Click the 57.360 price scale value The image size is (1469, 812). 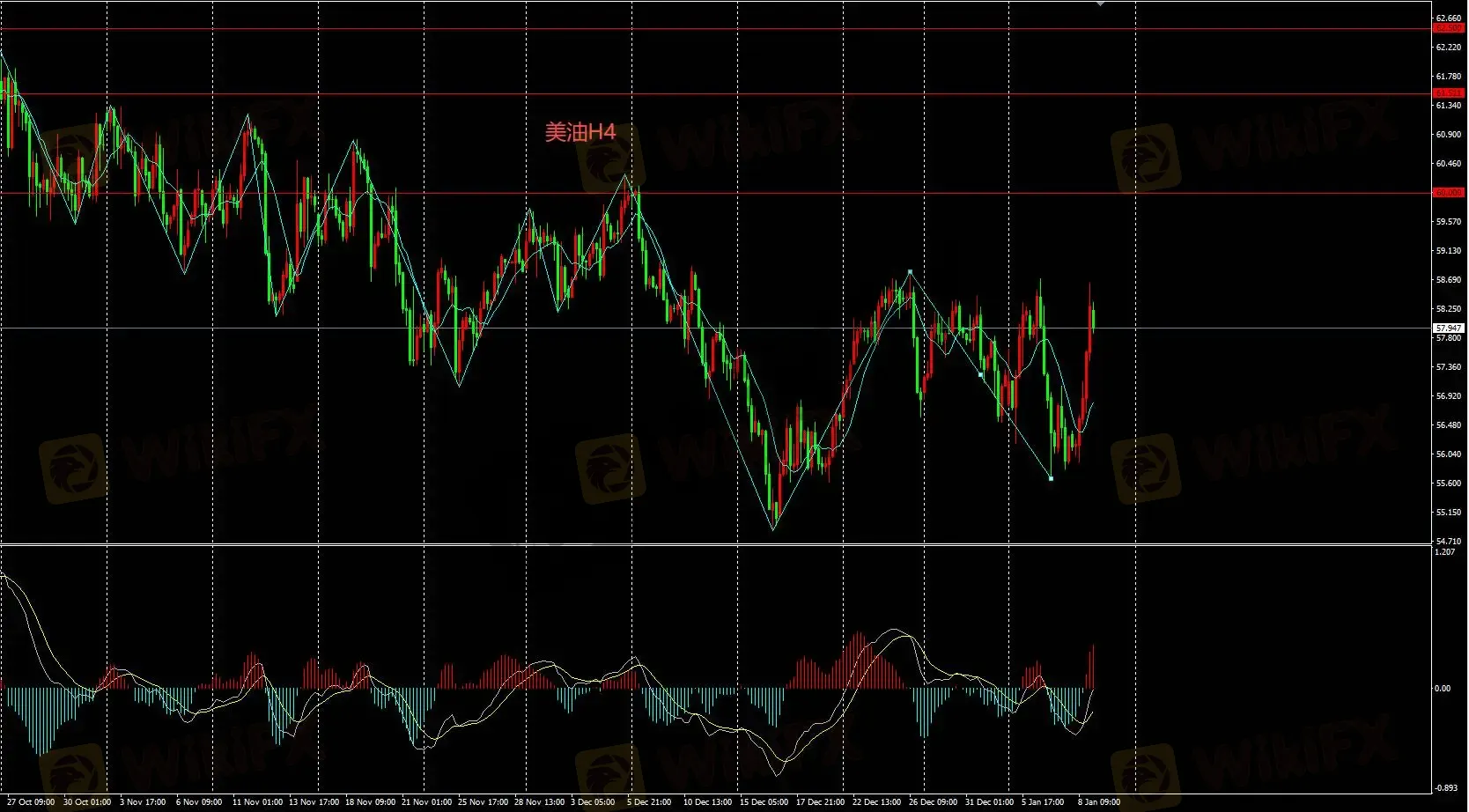click(1449, 367)
